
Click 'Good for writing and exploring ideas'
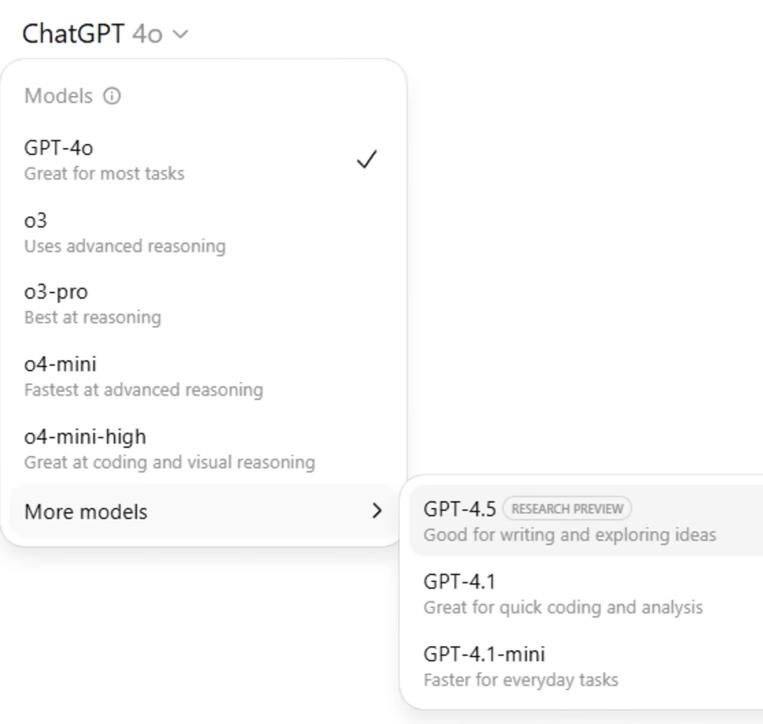pyautogui.click(x=570, y=535)
